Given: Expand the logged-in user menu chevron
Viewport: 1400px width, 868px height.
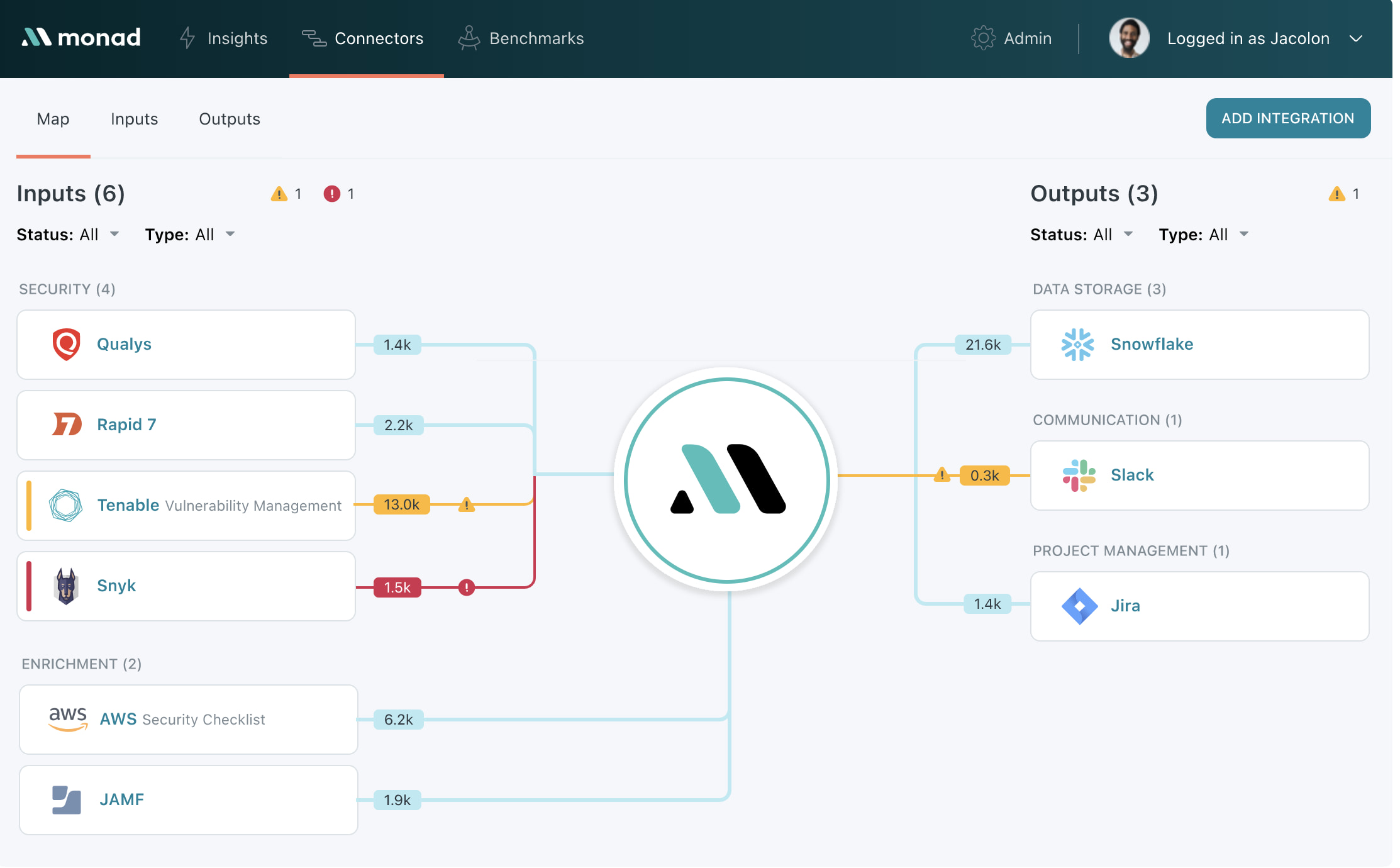Looking at the screenshot, I should point(1356,38).
